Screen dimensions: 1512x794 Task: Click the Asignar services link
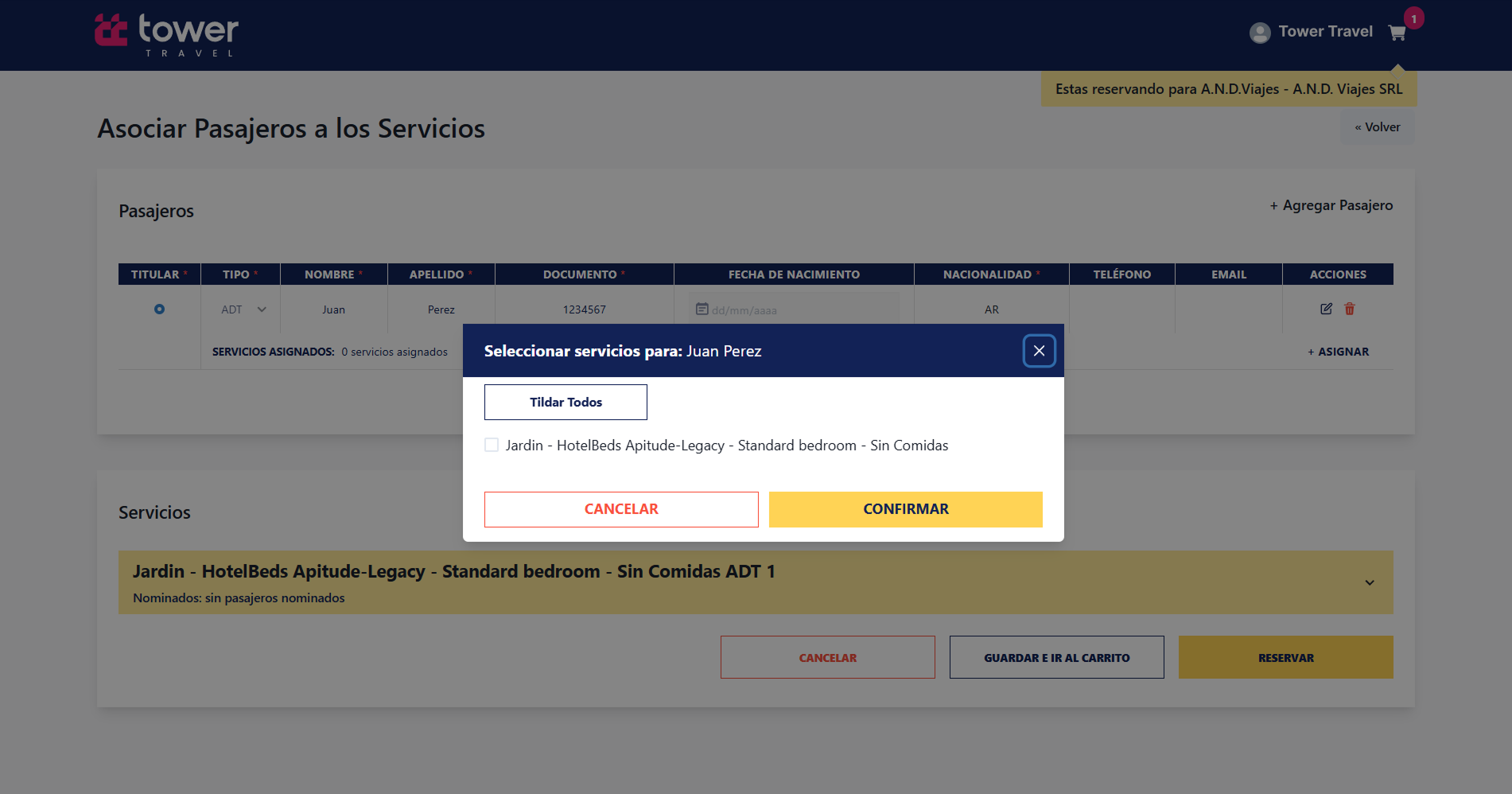pos(1339,352)
